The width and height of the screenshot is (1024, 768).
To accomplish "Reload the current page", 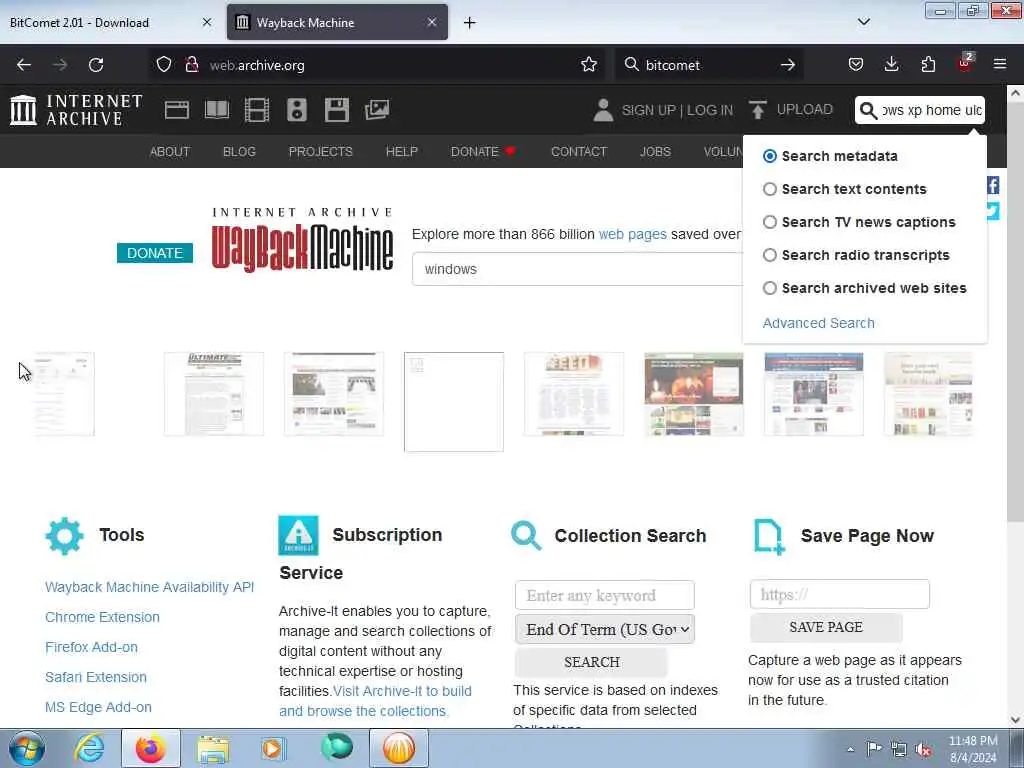I will [96, 65].
